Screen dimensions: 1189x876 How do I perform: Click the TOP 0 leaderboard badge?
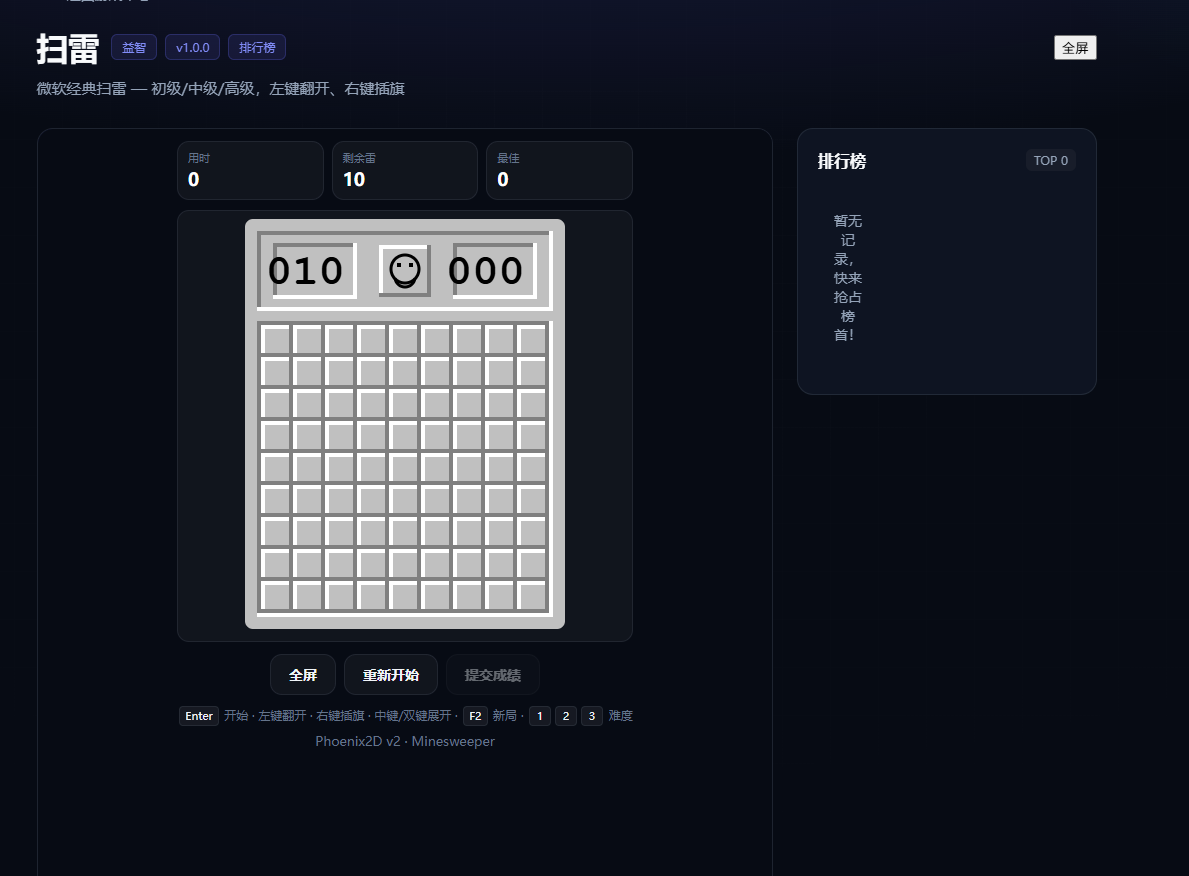[1050, 160]
